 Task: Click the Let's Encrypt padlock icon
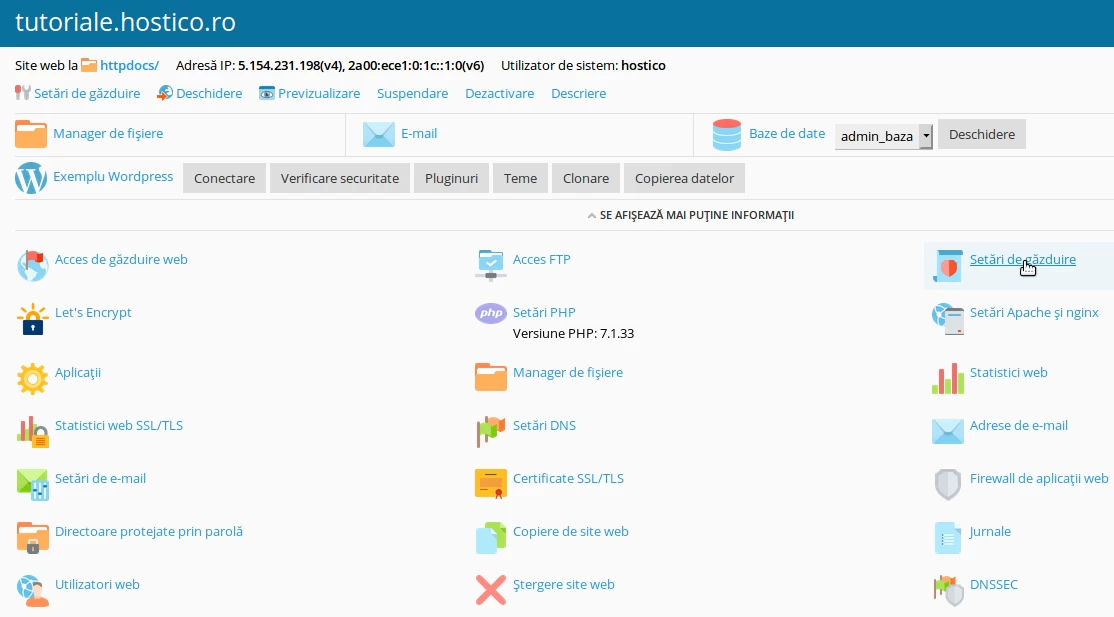click(x=33, y=320)
